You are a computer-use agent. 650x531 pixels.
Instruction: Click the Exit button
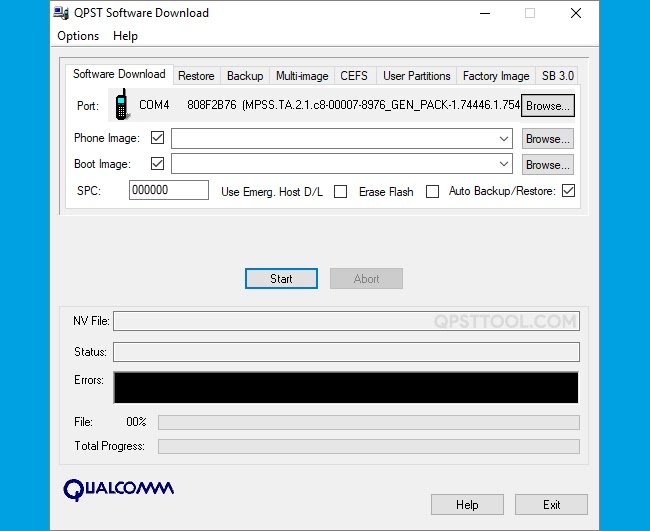551,504
